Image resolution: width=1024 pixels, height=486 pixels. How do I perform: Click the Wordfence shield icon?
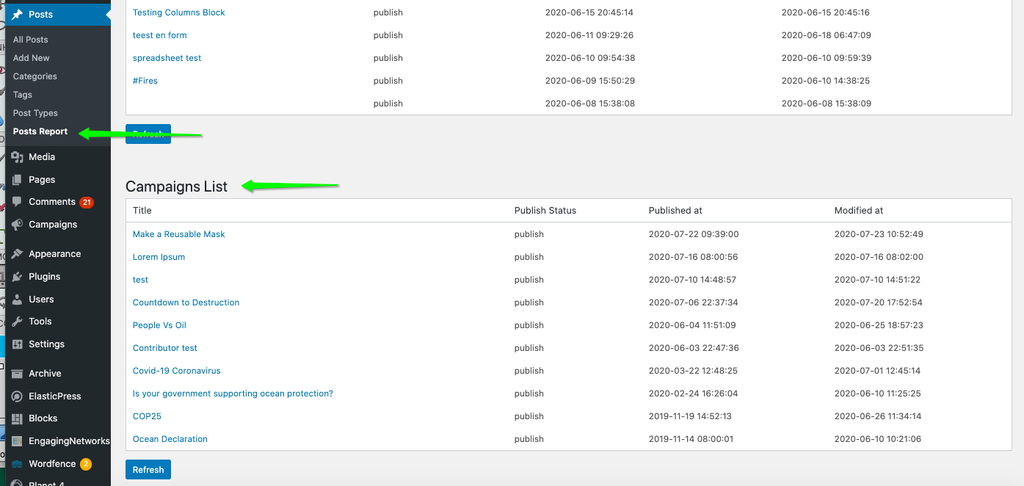coord(18,464)
